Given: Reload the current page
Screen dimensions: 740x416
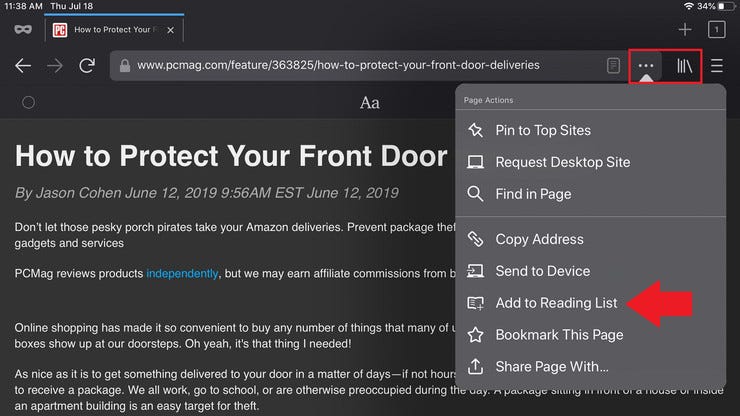Looking at the screenshot, I should click(x=87, y=65).
